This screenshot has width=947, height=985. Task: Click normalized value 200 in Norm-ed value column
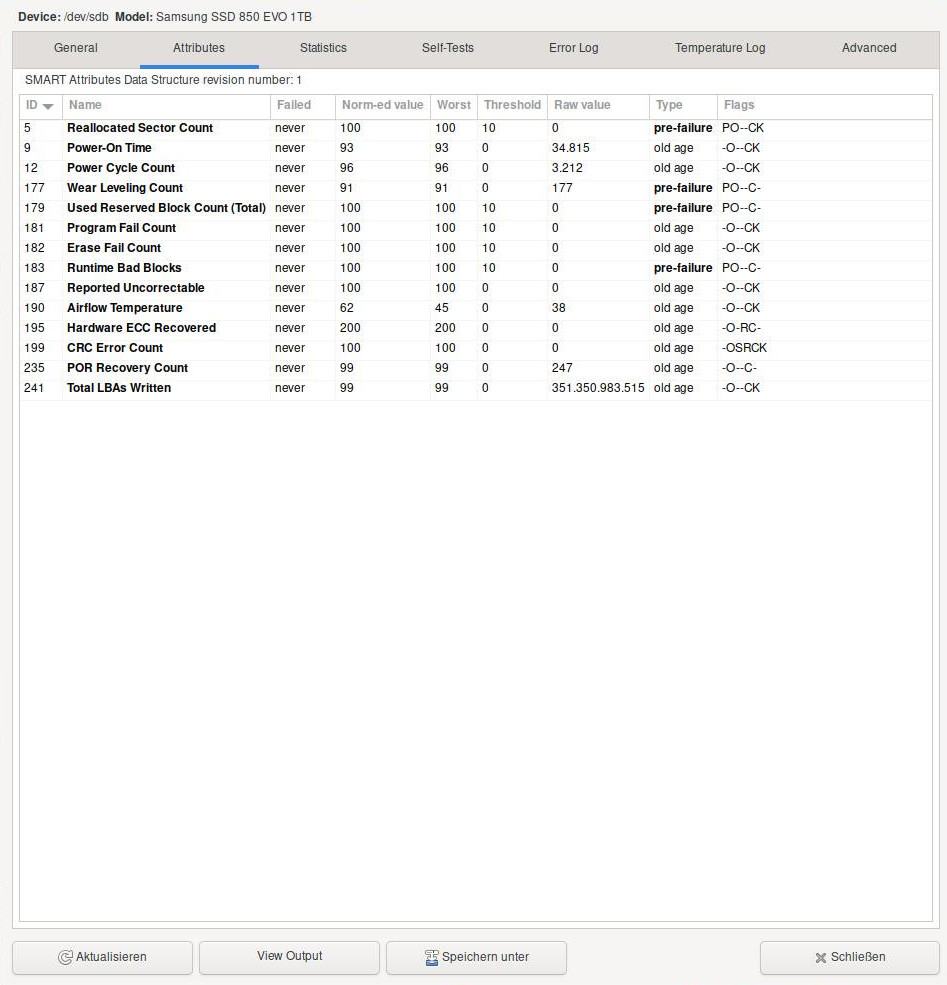coord(350,328)
